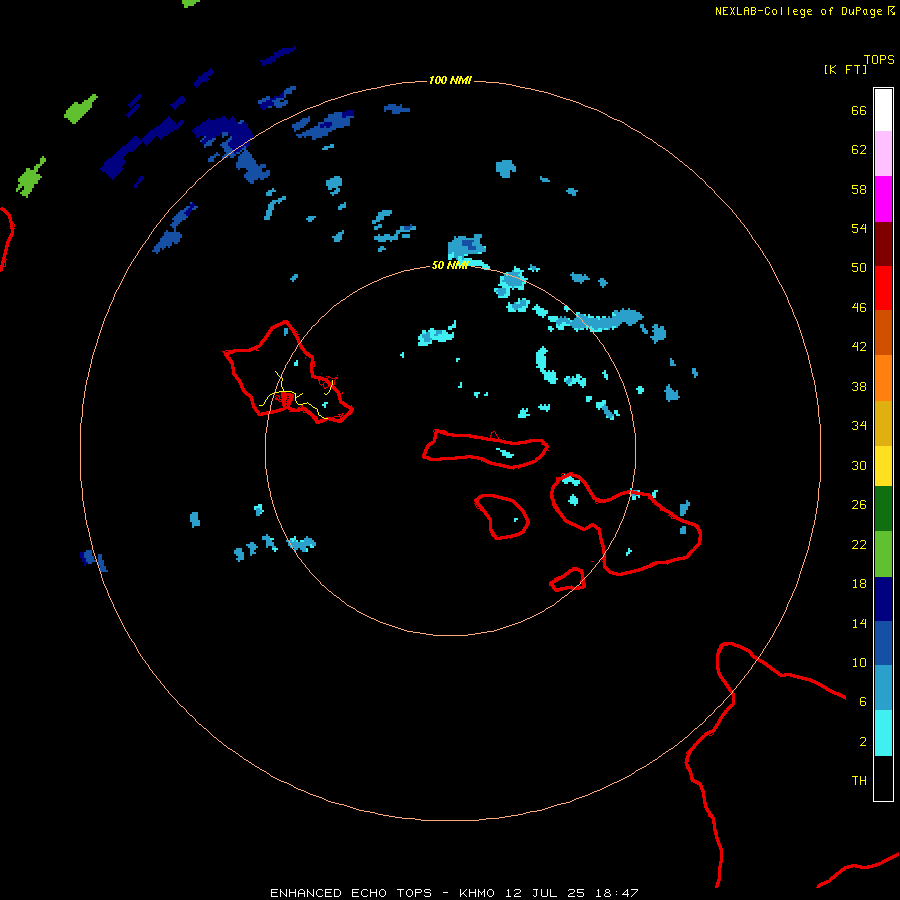Screen dimensions: 900x900
Task: Click the '100 NMI' range ring label
Action: (x=450, y=80)
